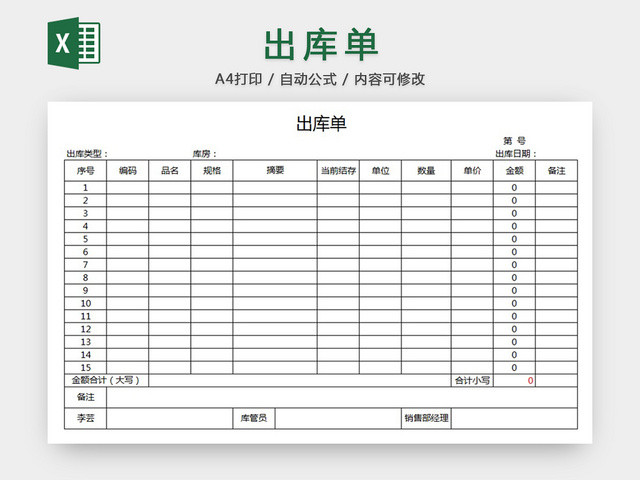640x480 pixels.
Task: Click row number 11 in 序号 column
Action: (x=86, y=316)
